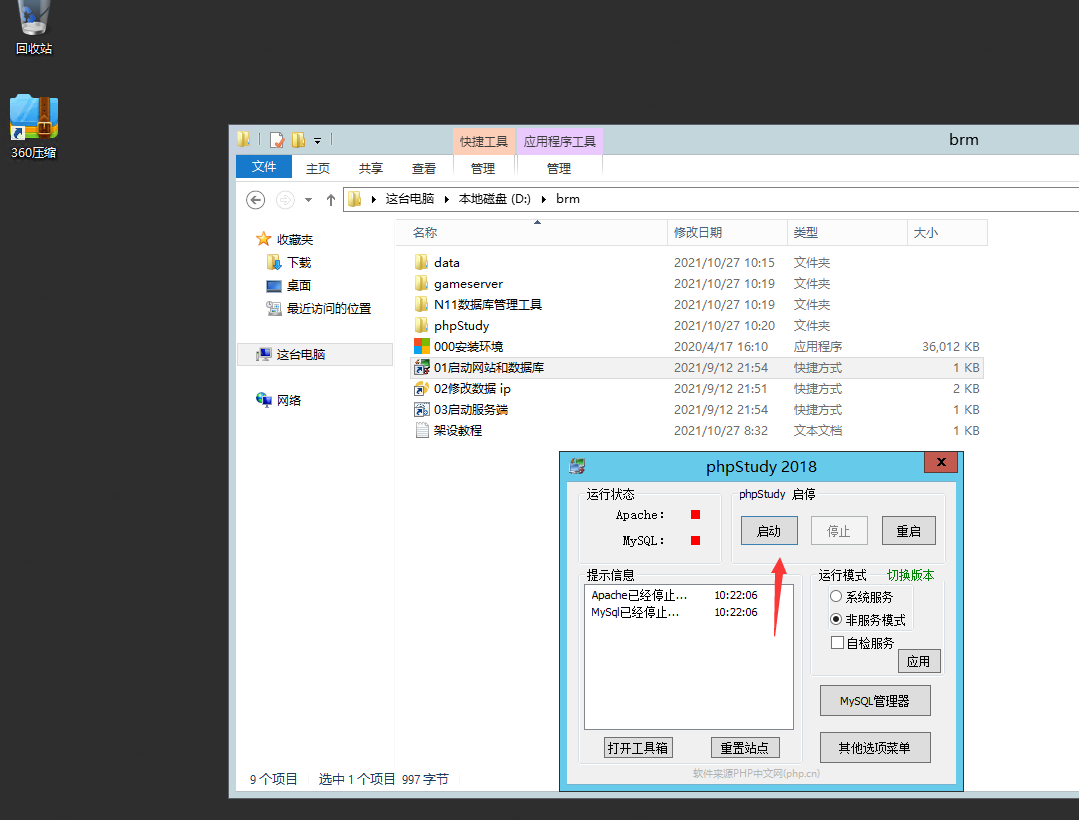Sort by the 修改日期 column header
This screenshot has width=1079, height=820.
coord(727,233)
